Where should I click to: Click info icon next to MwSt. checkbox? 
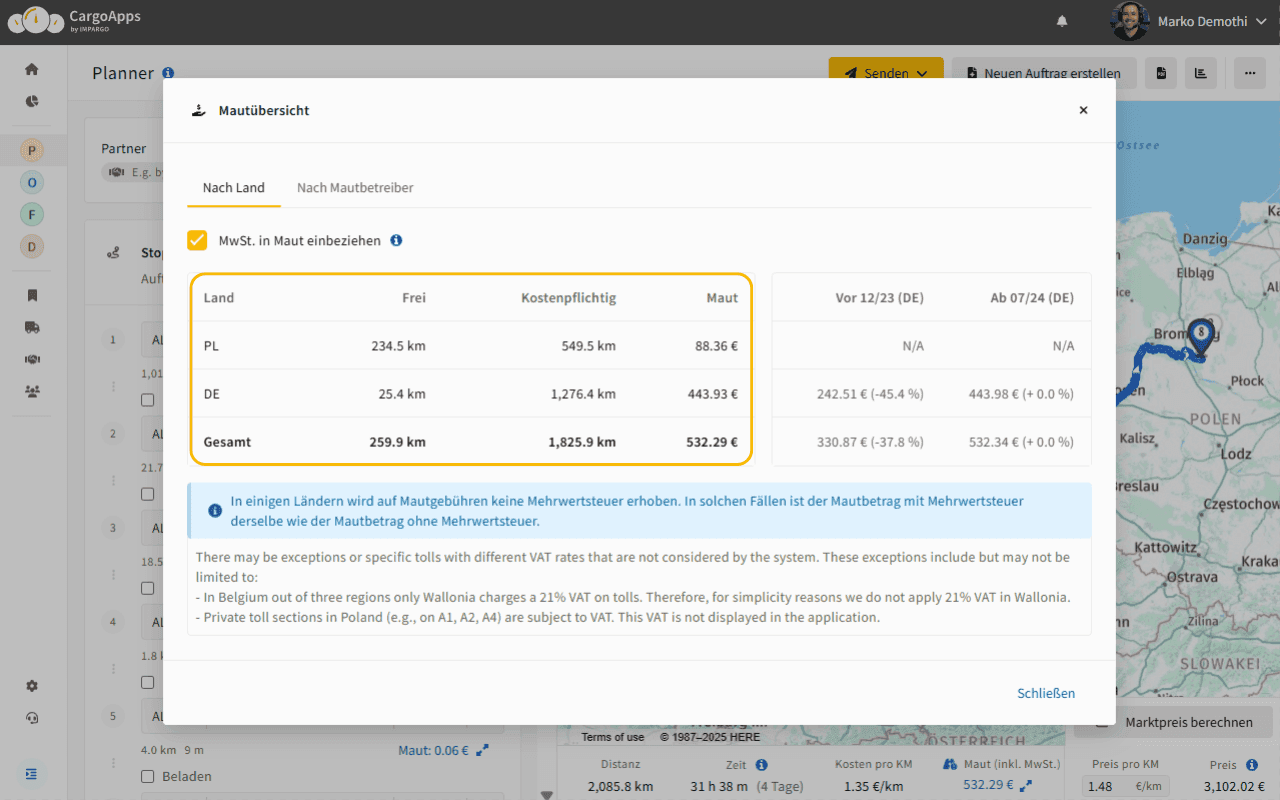[x=396, y=241]
